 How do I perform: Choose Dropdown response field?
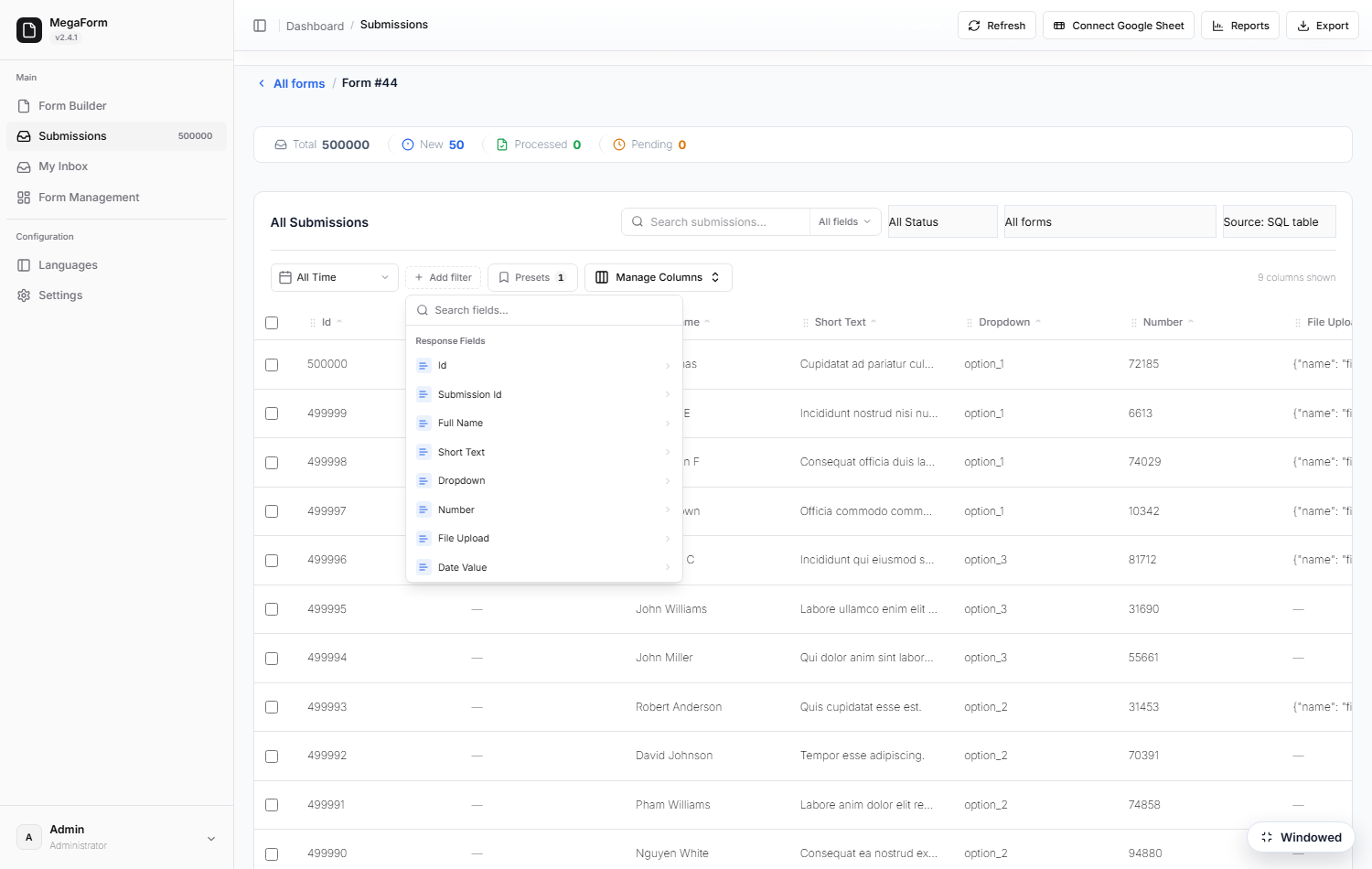(544, 481)
